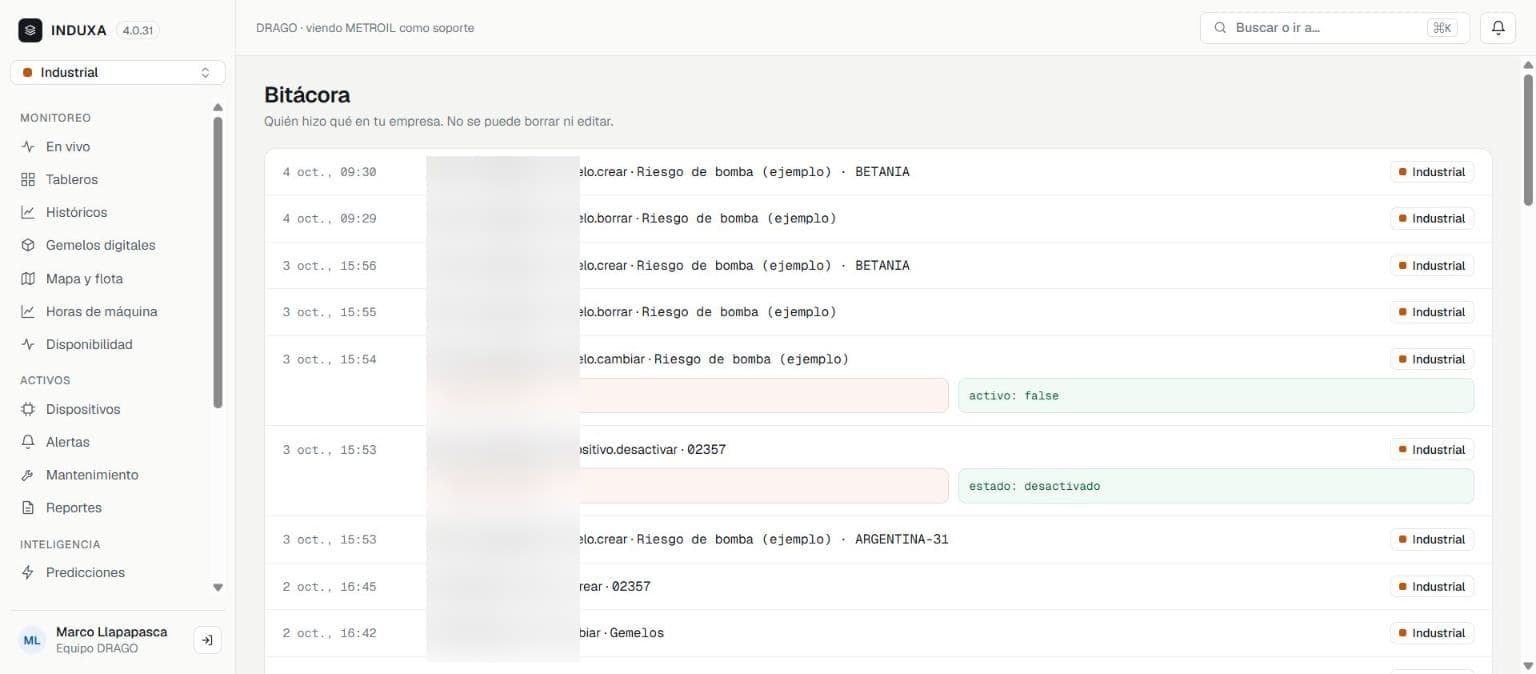The width and height of the screenshot is (1536, 674).
Task: Click the INDUXA logo icon
Action: pyautogui.click(x=30, y=30)
